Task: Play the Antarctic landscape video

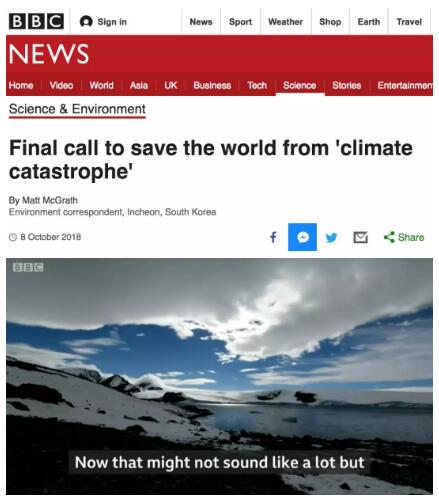Action: tap(219, 376)
